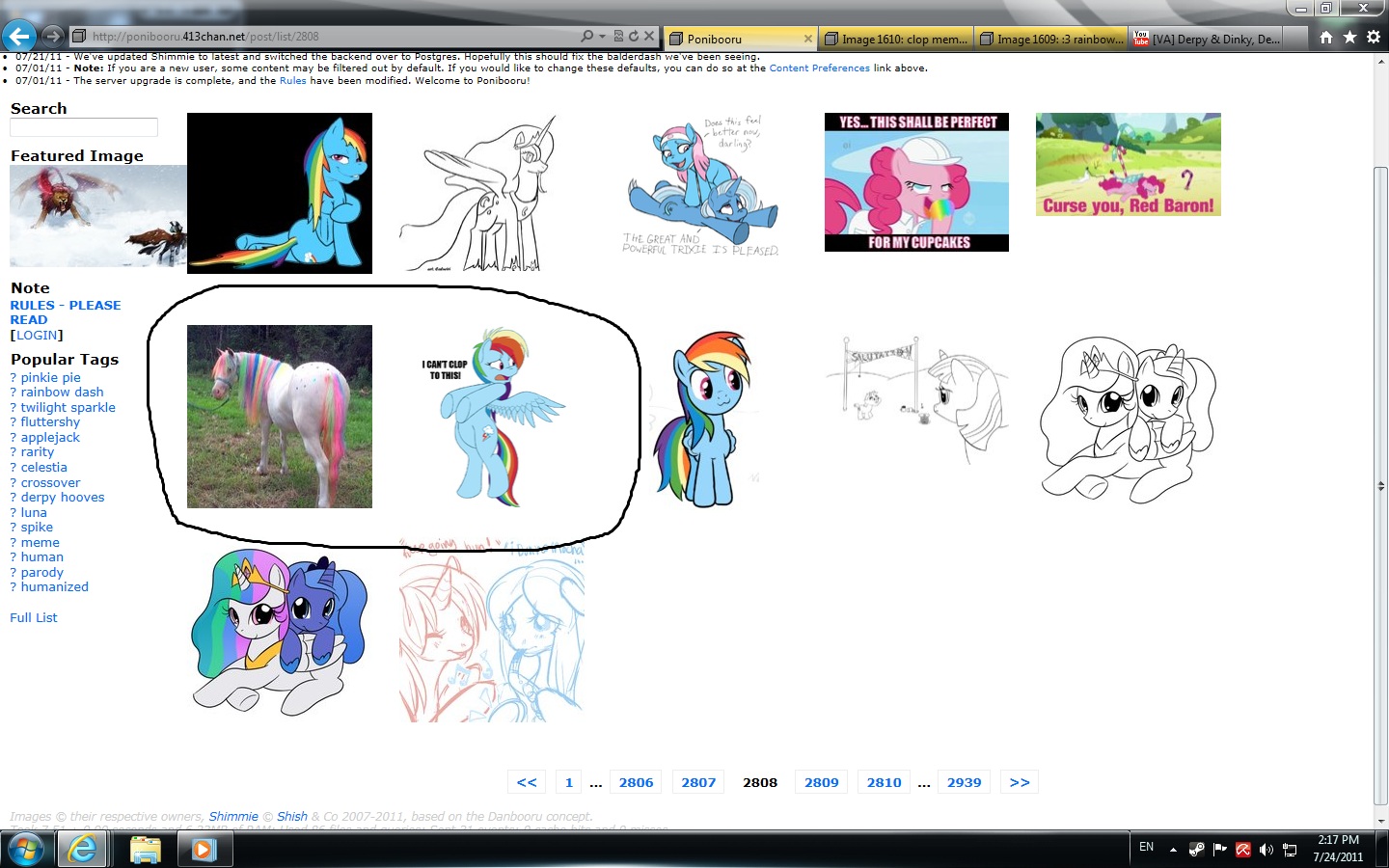The width and height of the screenshot is (1389, 868).
Task: Go to page 2807
Action: click(698, 782)
